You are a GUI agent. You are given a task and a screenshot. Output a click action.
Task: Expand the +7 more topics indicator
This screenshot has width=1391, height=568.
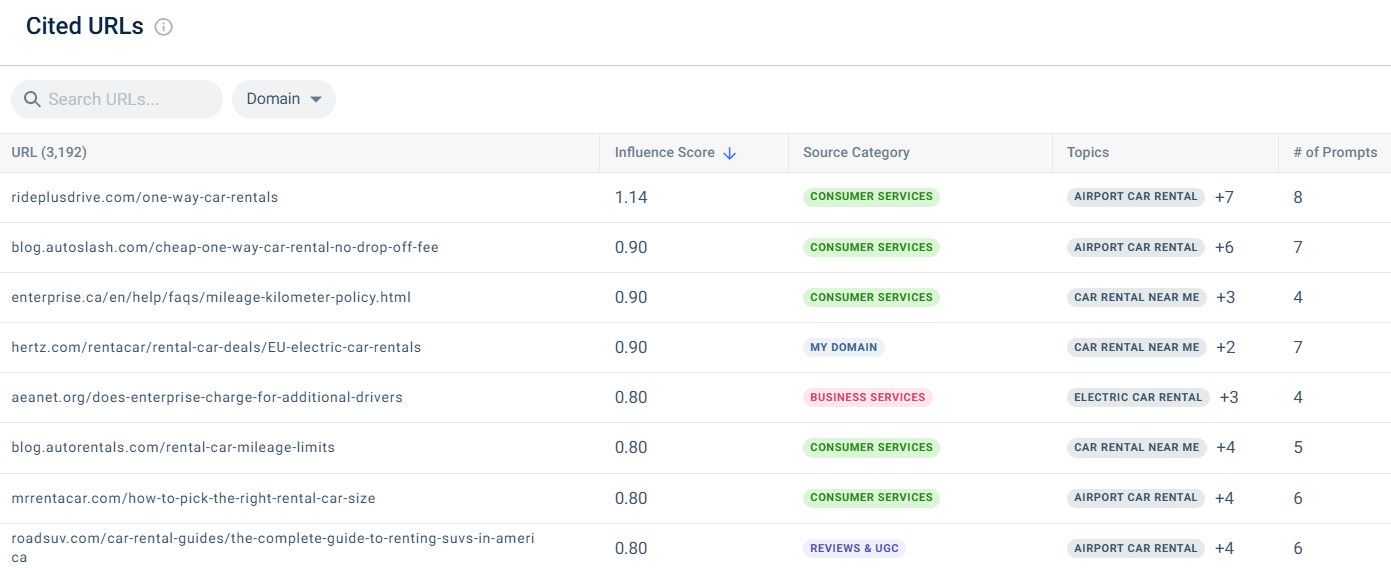click(x=1225, y=197)
